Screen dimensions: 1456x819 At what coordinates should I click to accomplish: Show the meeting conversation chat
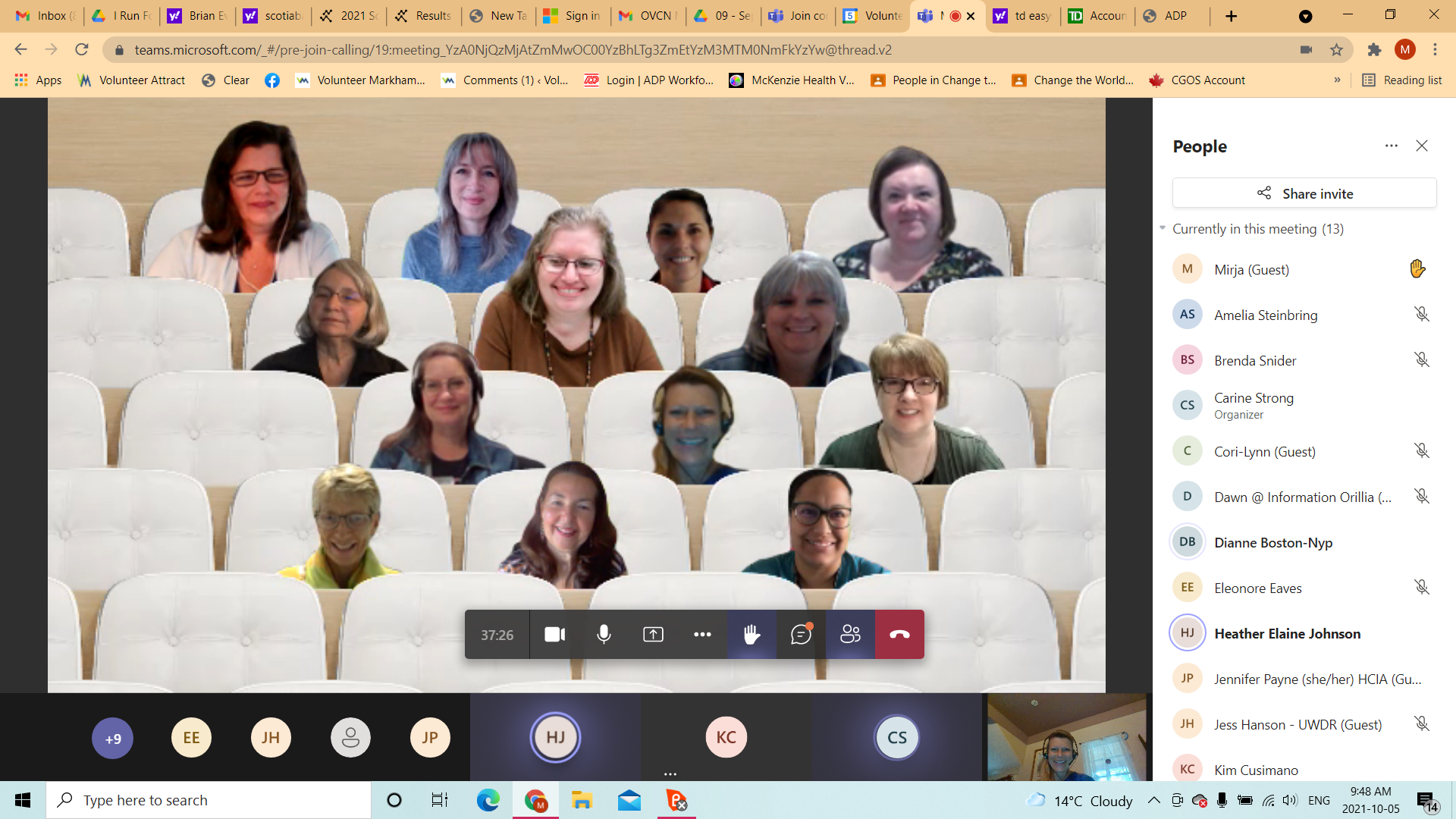pyautogui.click(x=801, y=635)
